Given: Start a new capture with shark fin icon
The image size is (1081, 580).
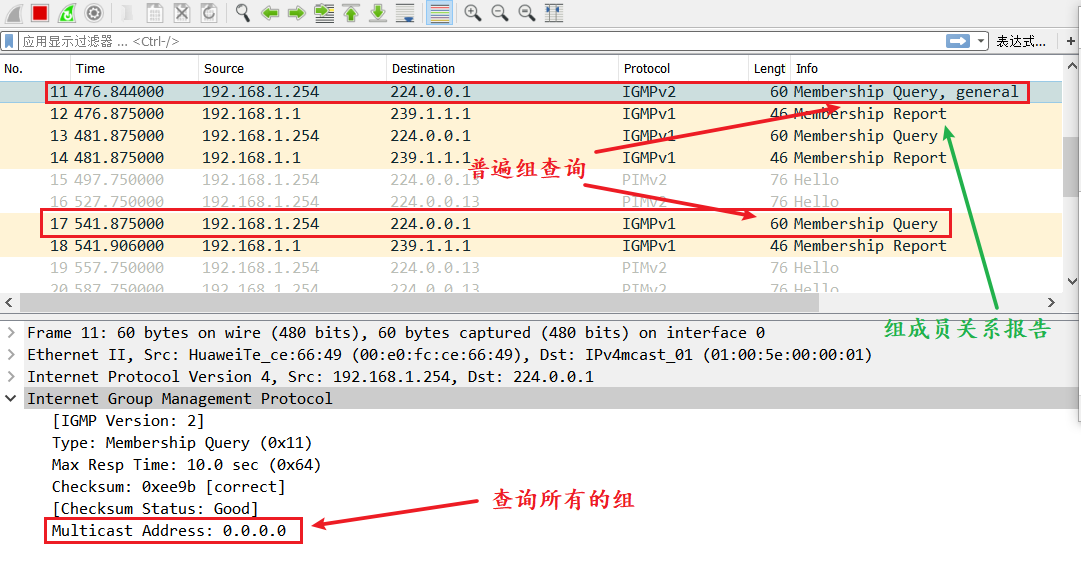Looking at the screenshot, I should (x=14, y=12).
